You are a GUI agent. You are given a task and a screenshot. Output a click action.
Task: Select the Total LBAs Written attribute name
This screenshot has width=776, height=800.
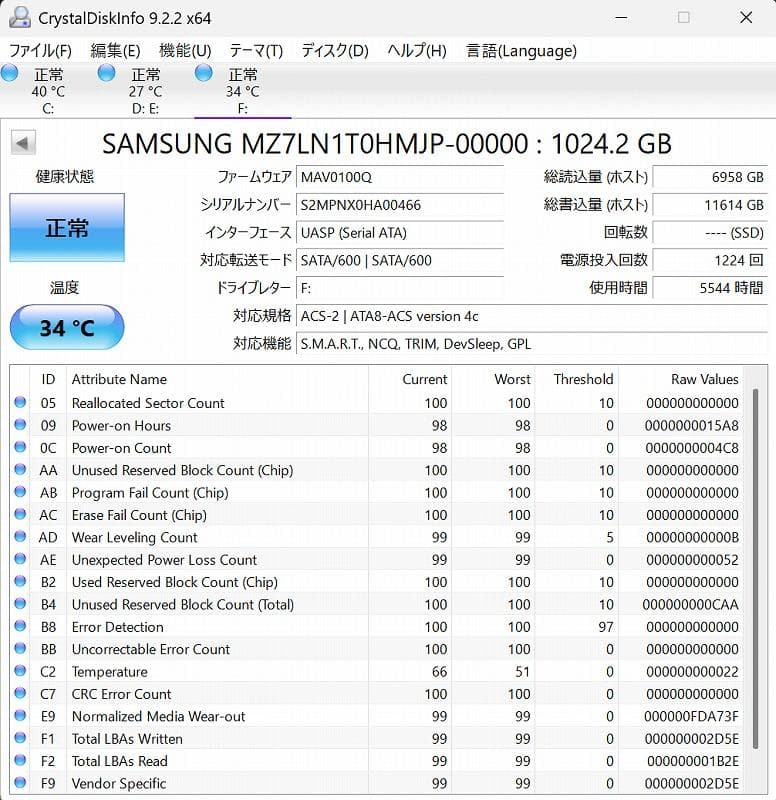coord(127,739)
